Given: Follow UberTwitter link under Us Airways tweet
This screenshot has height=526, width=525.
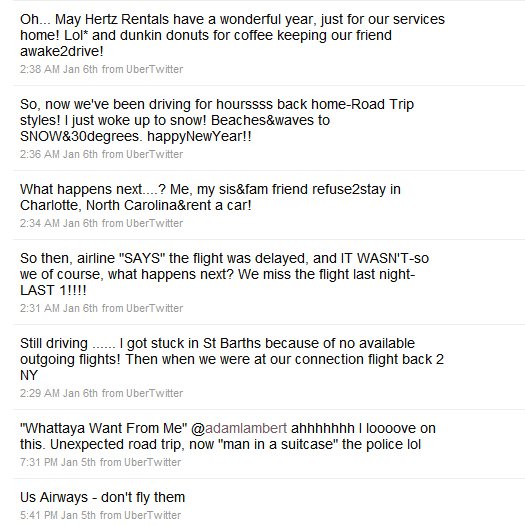Looking at the screenshot, I should tap(153, 515).
